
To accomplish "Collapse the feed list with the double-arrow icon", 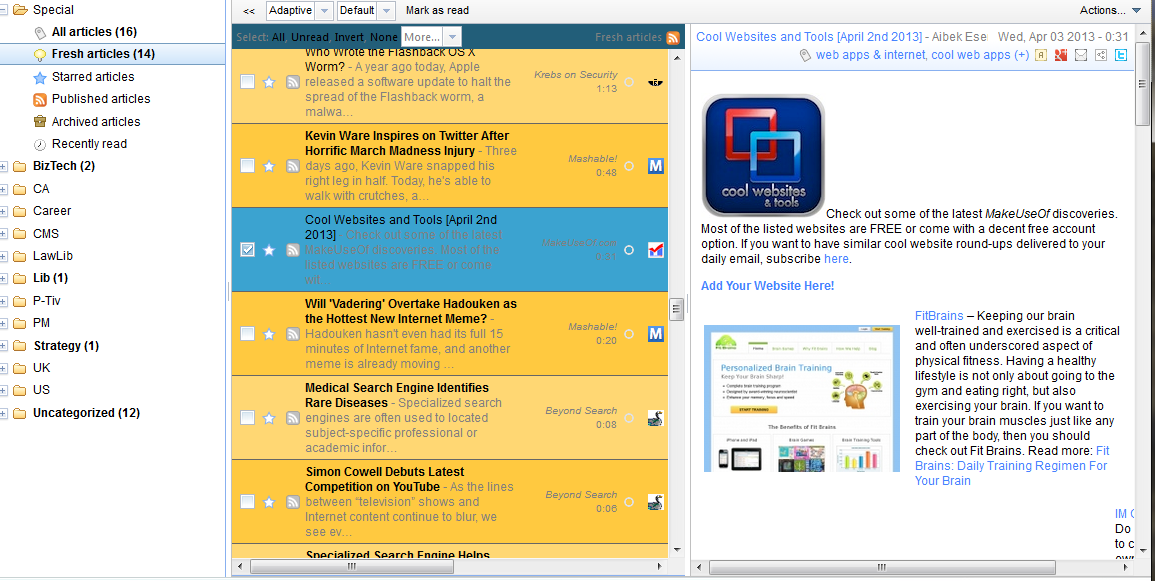I will pos(248,10).
